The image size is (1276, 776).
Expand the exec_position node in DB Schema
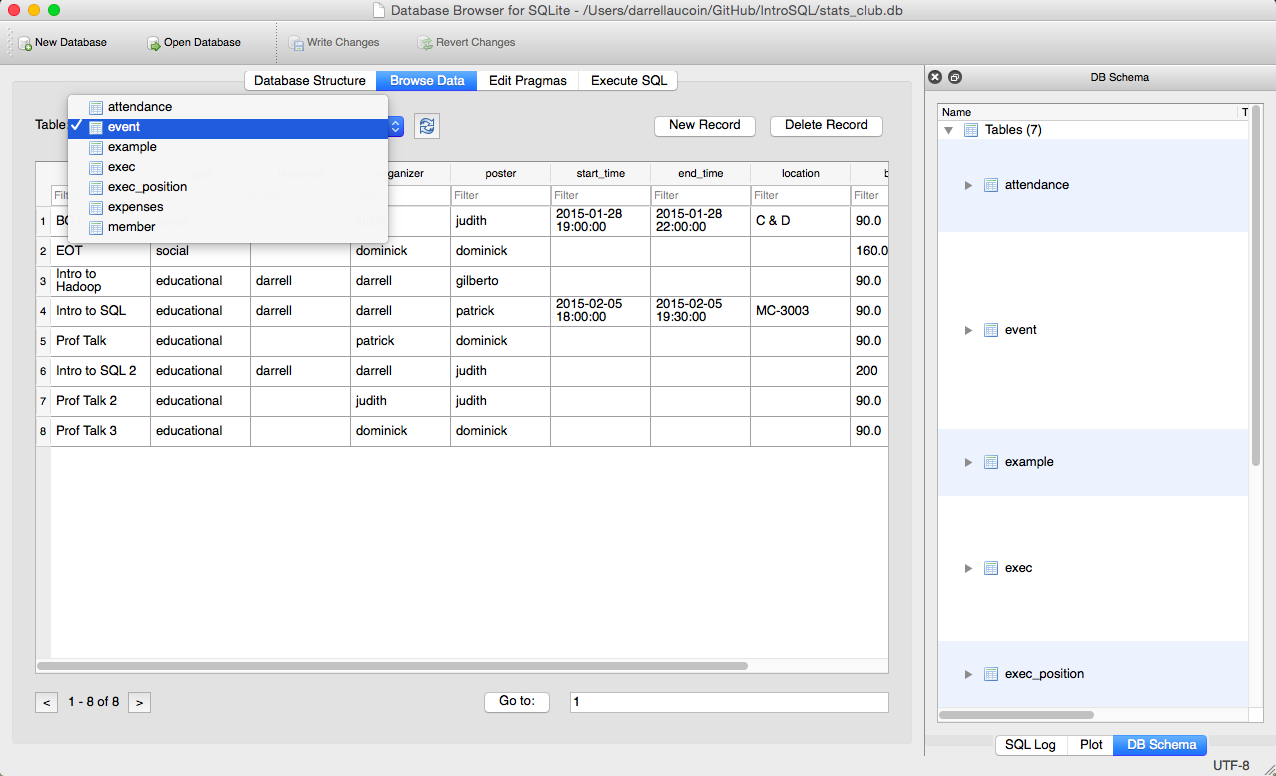tap(967, 673)
